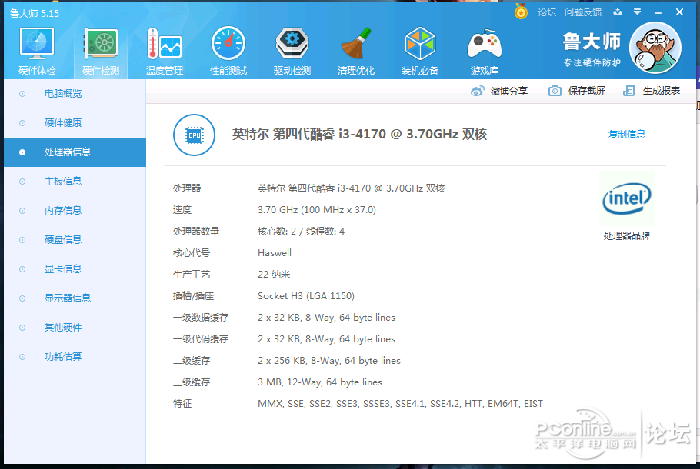Screen dimensions: 700x469
Task: Open the skin changer icon in title bar
Action: point(618,12)
